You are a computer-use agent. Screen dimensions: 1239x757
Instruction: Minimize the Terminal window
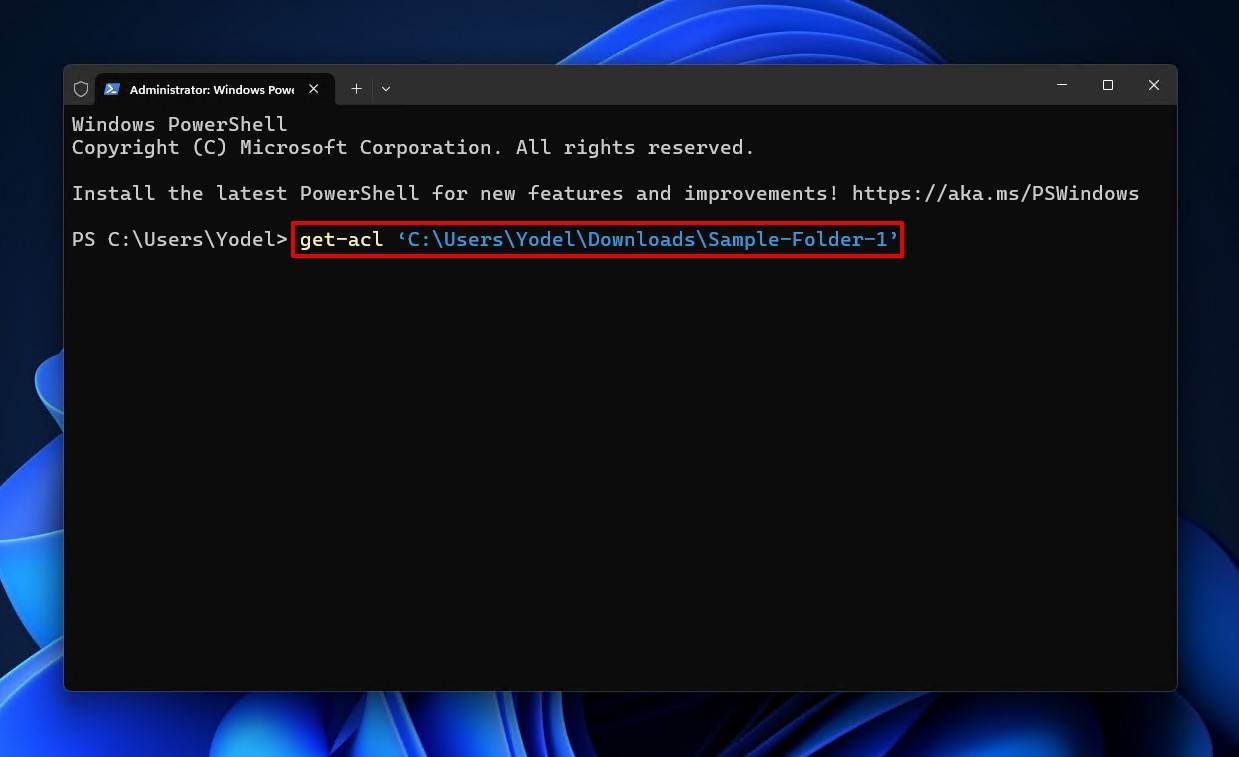click(1062, 86)
